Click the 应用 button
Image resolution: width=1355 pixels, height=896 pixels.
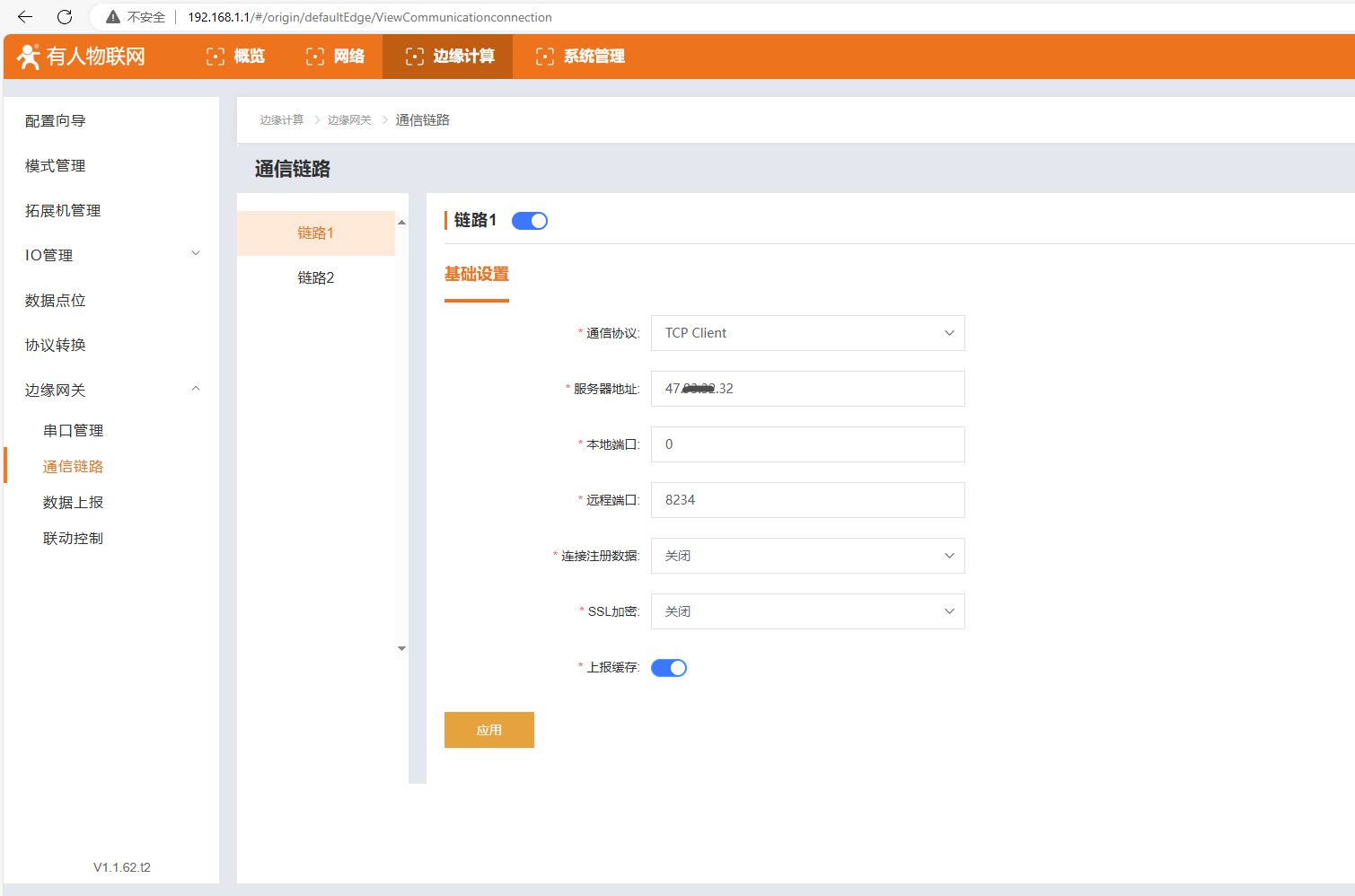coord(488,730)
